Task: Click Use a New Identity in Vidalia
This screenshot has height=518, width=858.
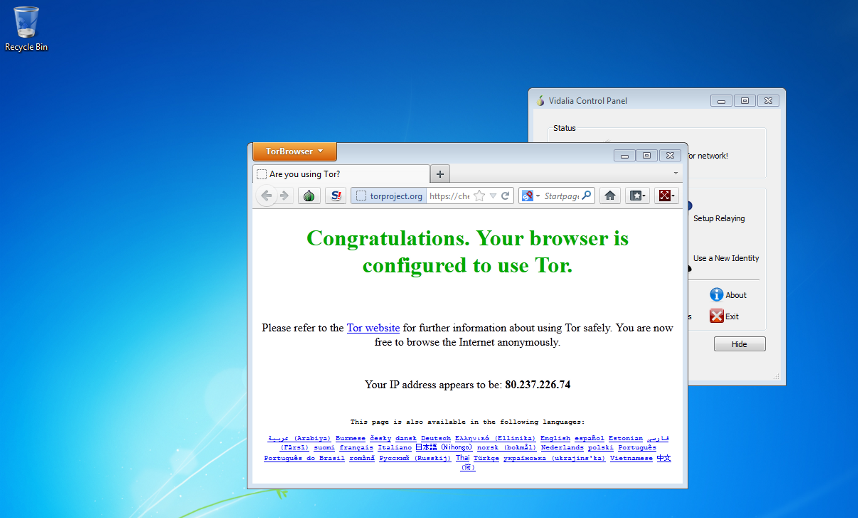Action: 726,258
